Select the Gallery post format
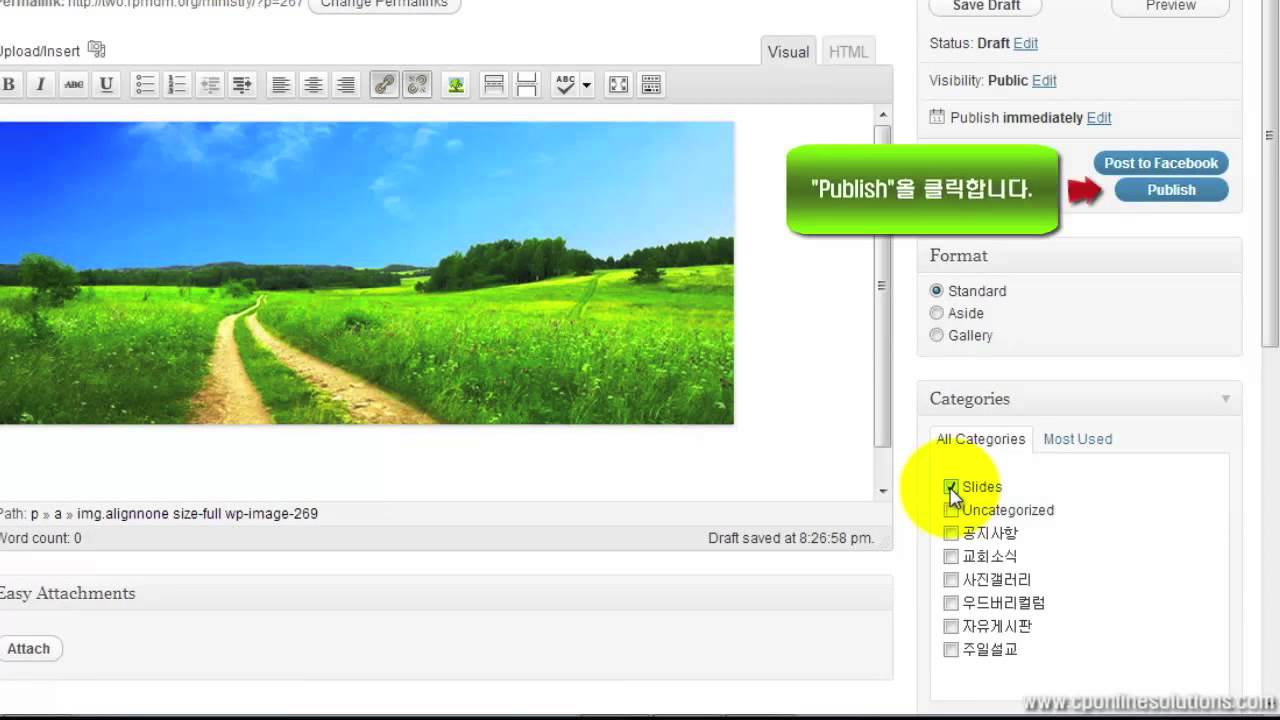This screenshot has height=720, width=1280. coord(937,335)
